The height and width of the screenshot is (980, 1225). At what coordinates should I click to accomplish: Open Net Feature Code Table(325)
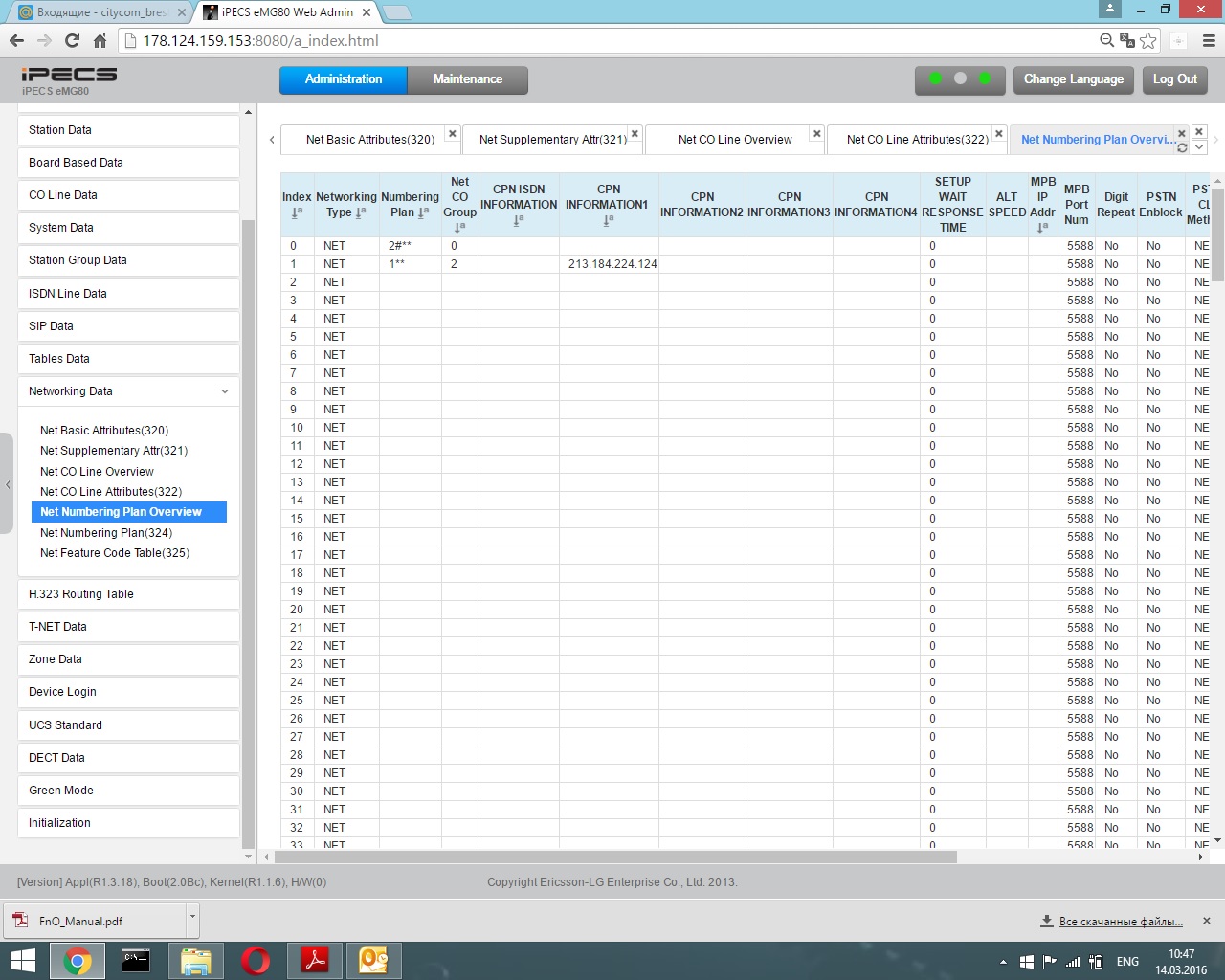tap(115, 553)
